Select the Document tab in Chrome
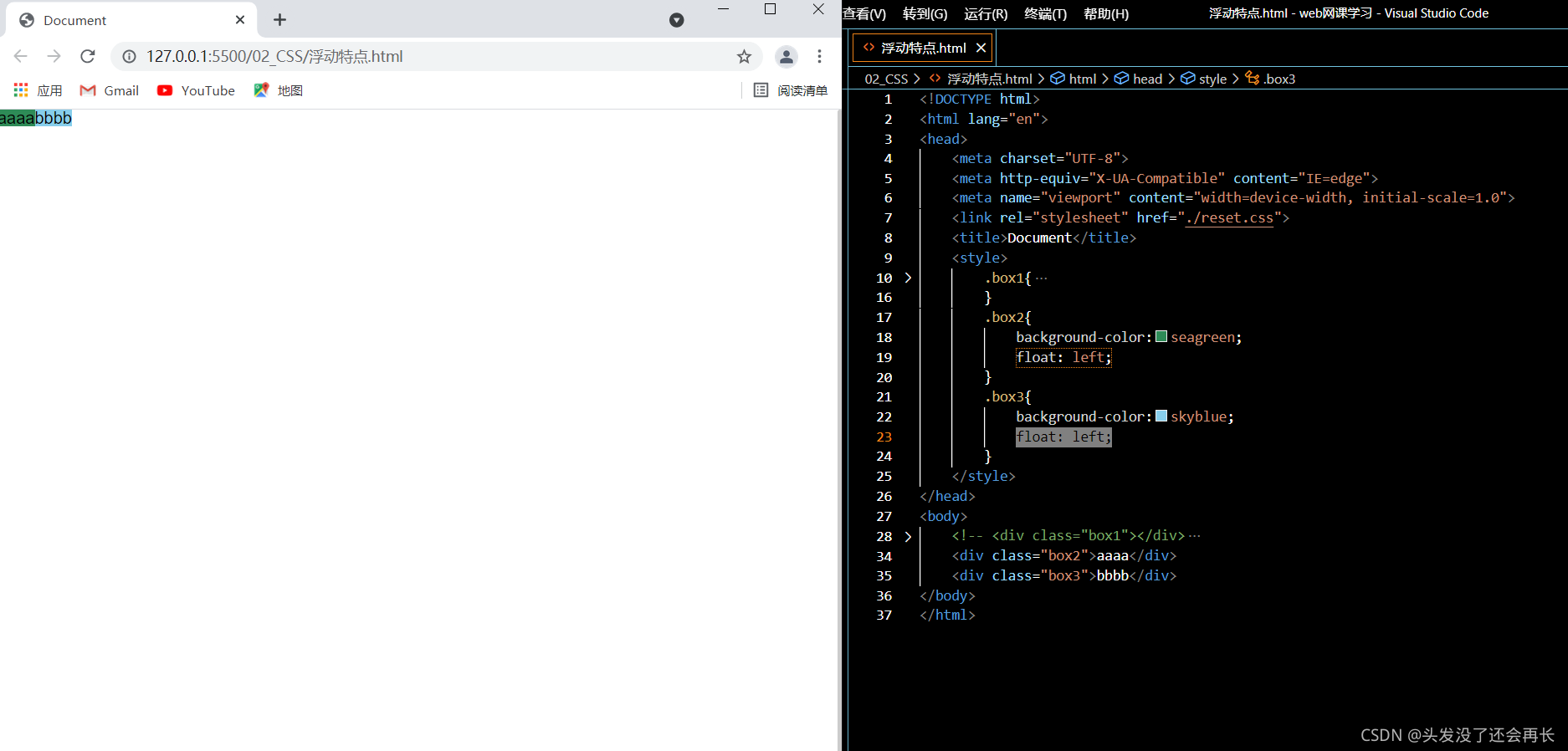The image size is (1568, 751). coord(132,20)
